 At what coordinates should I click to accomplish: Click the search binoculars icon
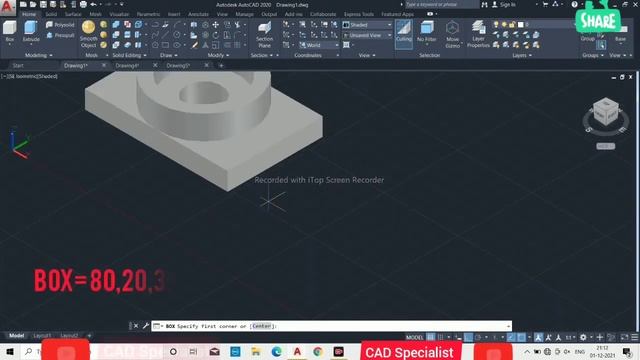pyautogui.click(x=484, y=4)
